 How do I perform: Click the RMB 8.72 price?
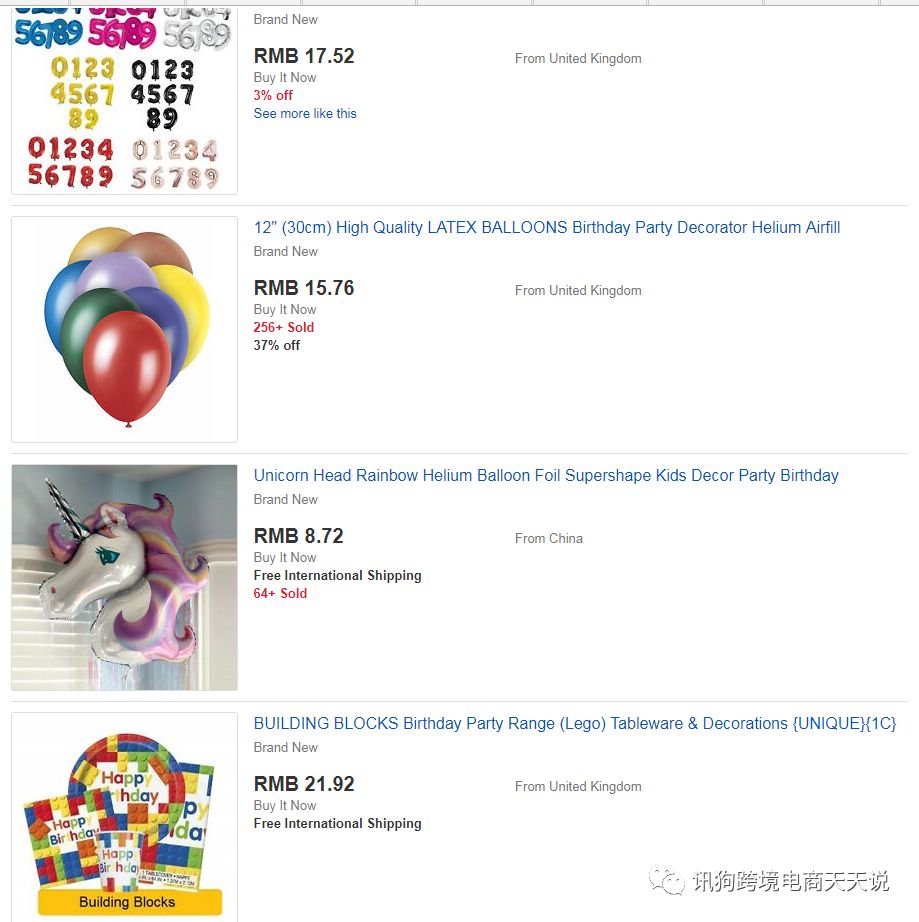[x=299, y=536]
